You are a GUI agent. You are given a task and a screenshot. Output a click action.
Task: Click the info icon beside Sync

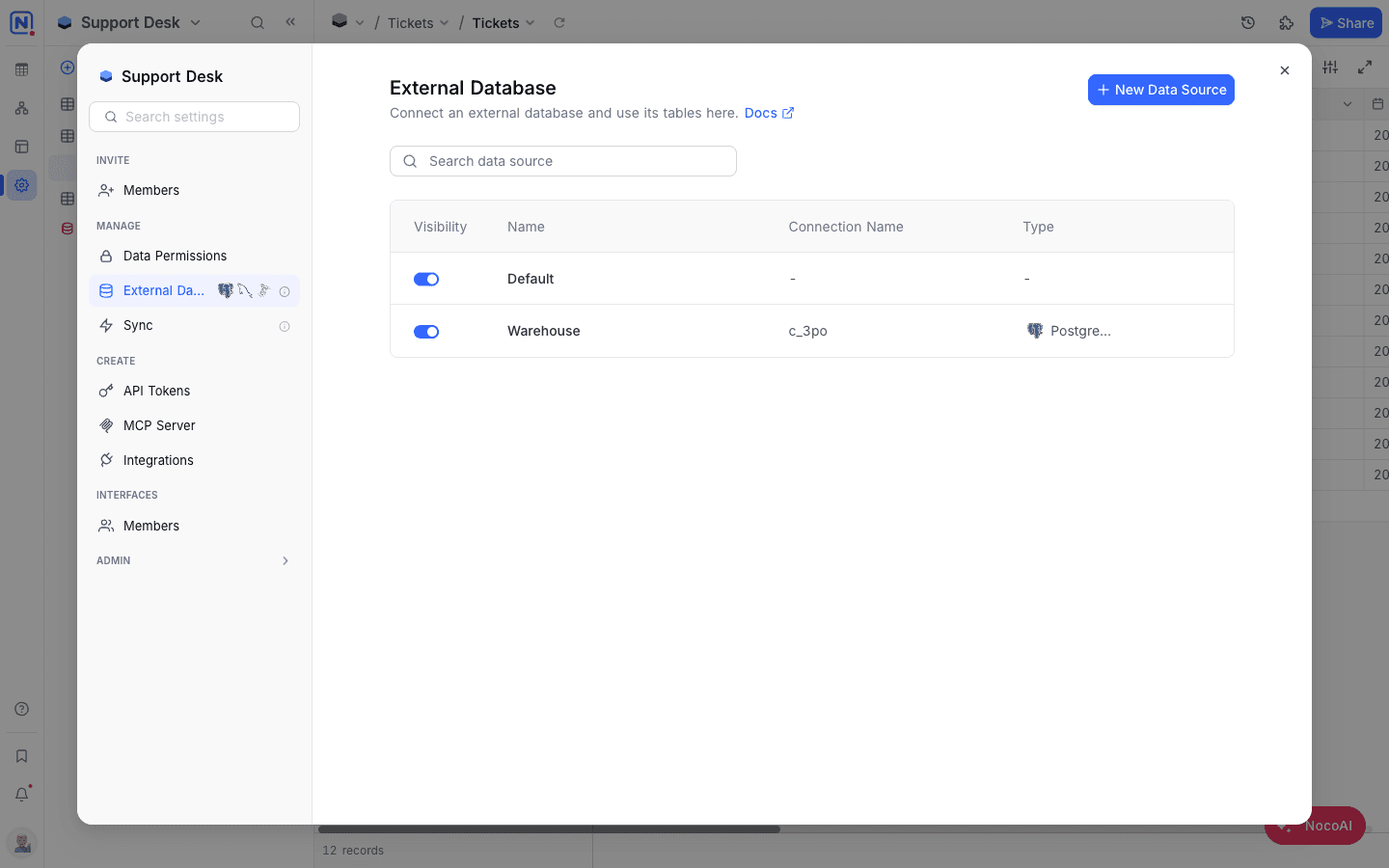point(285,326)
